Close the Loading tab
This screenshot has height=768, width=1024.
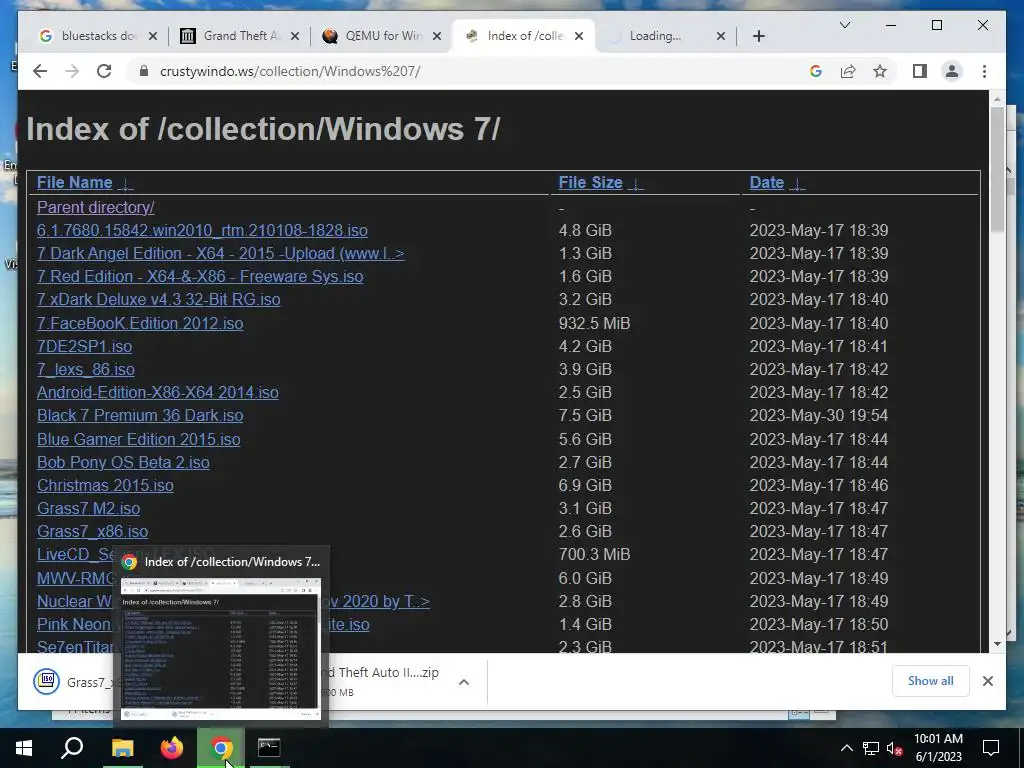click(720, 36)
